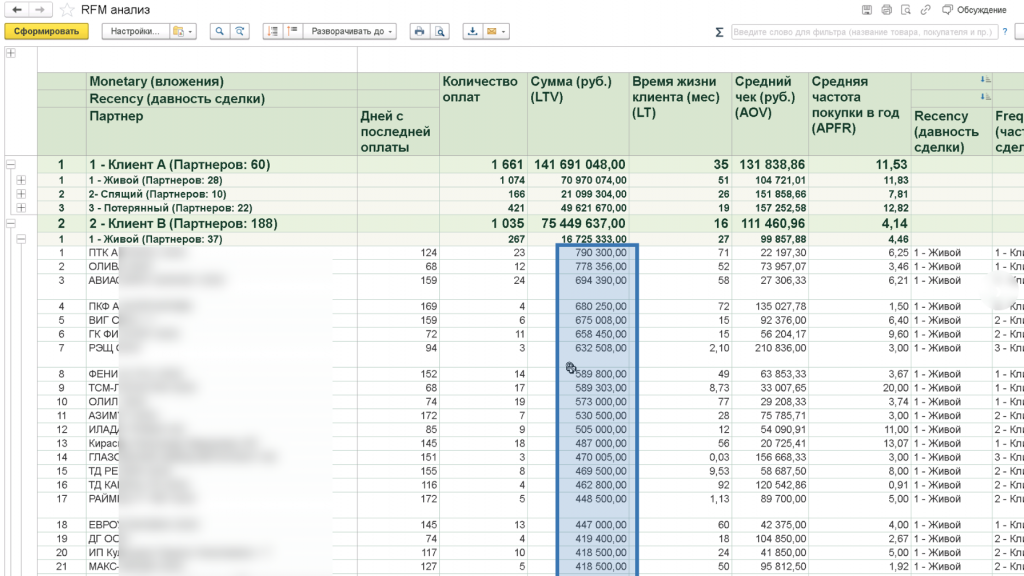The height and width of the screenshot is (576, 1024).
Task: Click the Sigma sum icon
Action: point(719,32)
